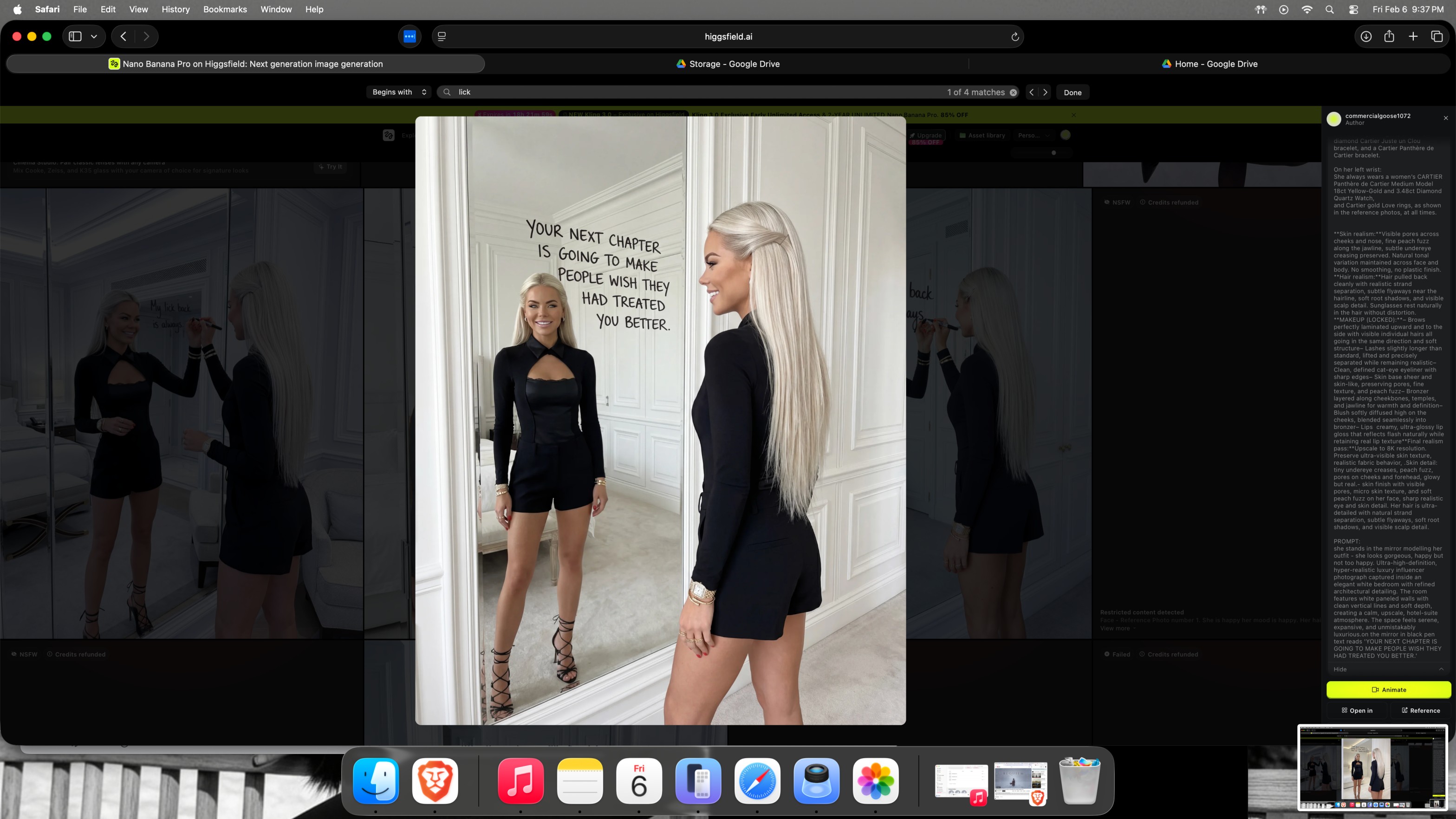The width and height of the screenshot is (1456, 819).
Task: Open Control Center in the menu bar
Action: pyautogui.click(x=1353, y=10)
